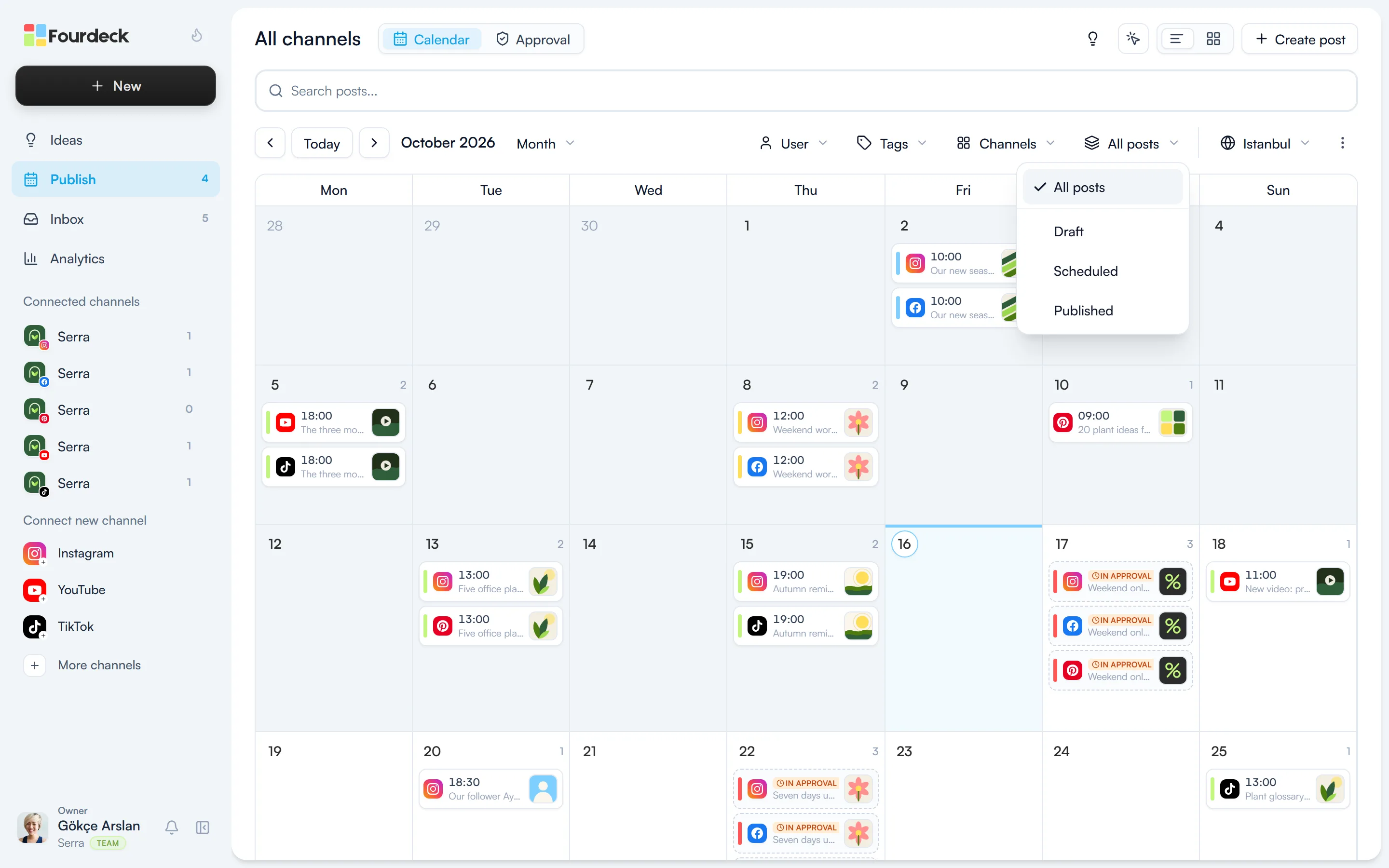Open the Tags filter dropdown
Viewport: 1389px width, 868px height.
click(x=891, y=144)
